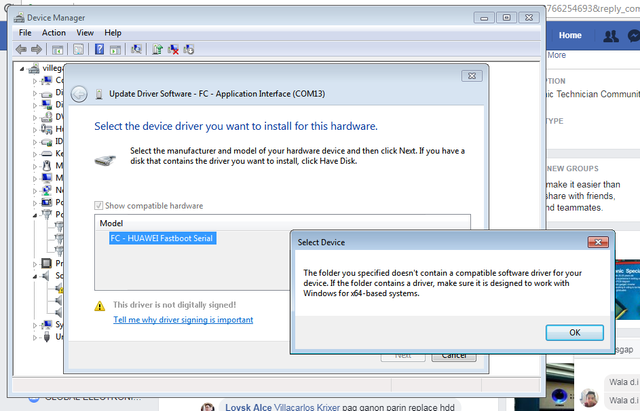The image size is (640, 411).
Task: Expand the Universal Serial Bus controllers category
Action: [35, 338]
